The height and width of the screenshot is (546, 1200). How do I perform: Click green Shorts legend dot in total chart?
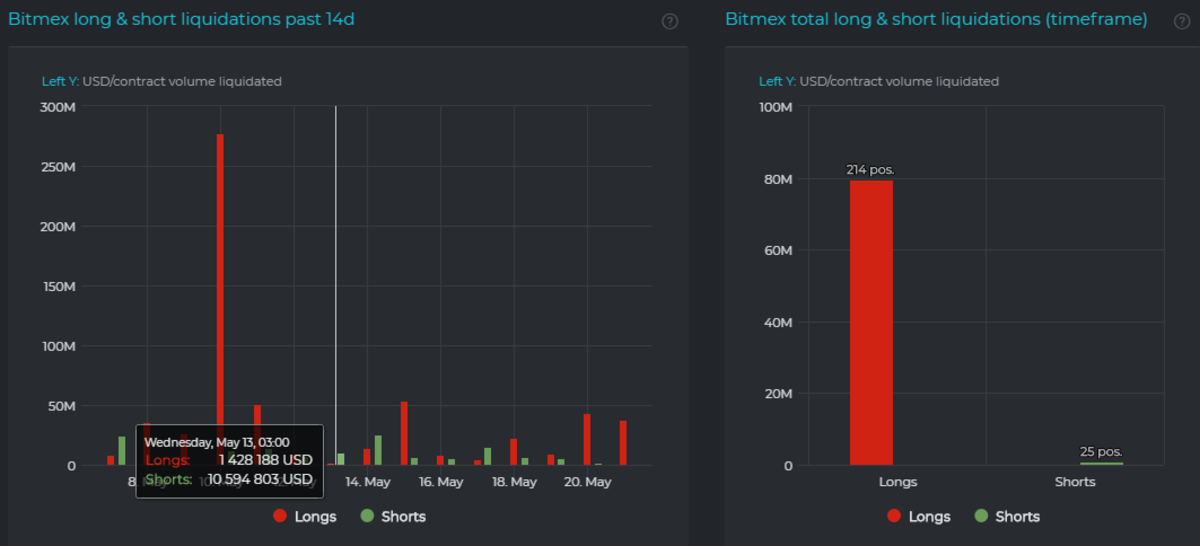pos(981,516)
